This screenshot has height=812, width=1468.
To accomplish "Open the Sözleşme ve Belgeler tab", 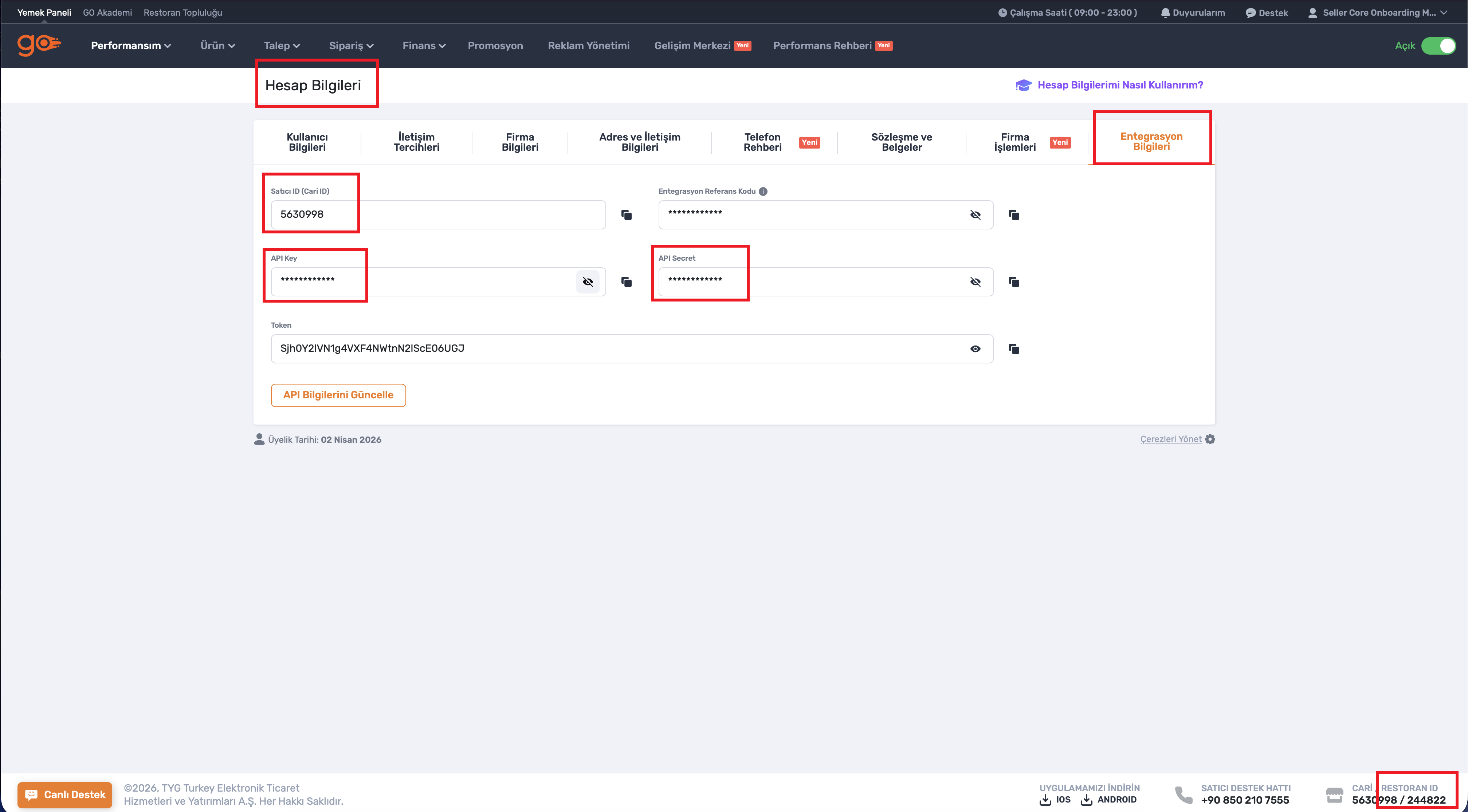I will [x=901, y=142].
